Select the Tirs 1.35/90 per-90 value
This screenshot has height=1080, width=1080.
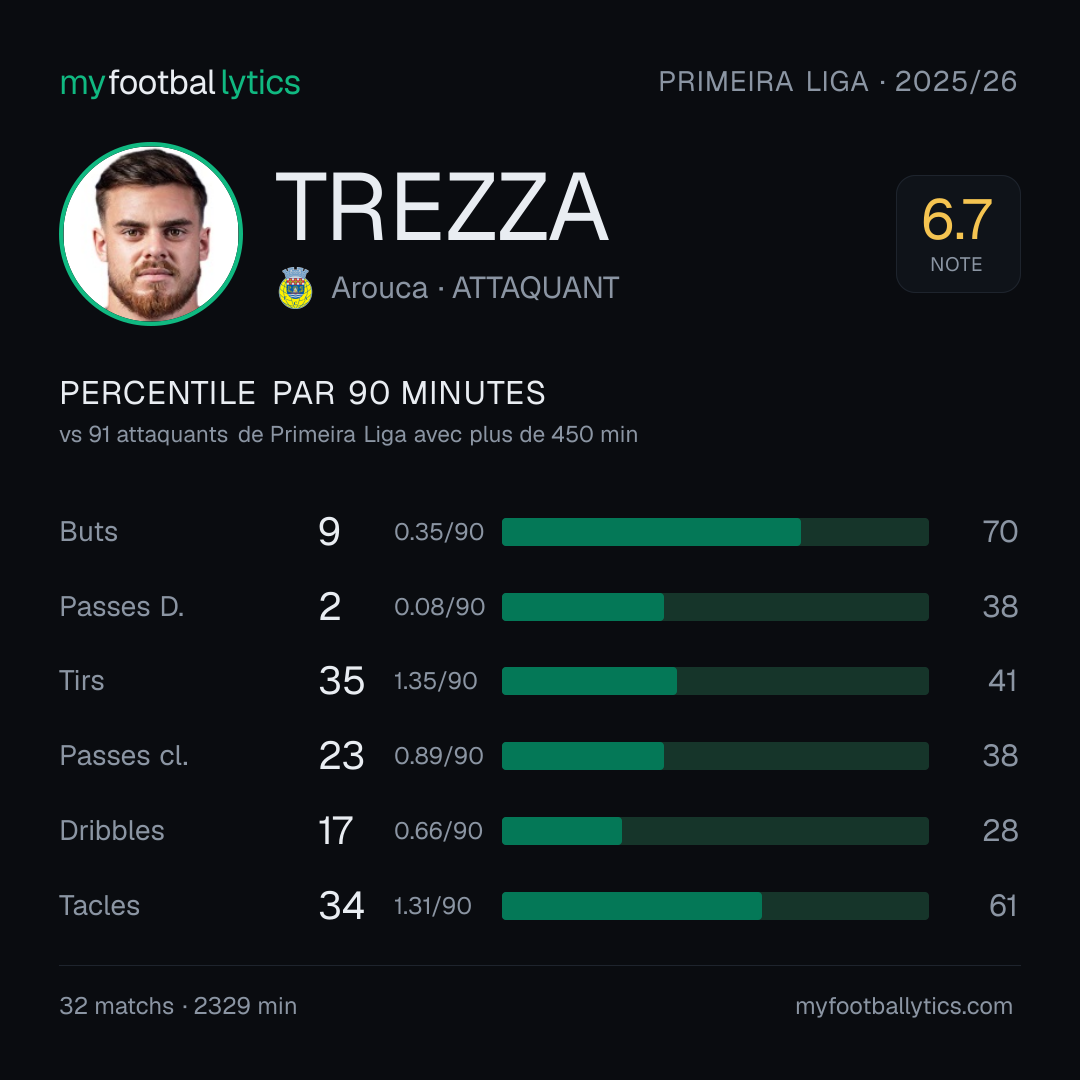coord(435,681)
